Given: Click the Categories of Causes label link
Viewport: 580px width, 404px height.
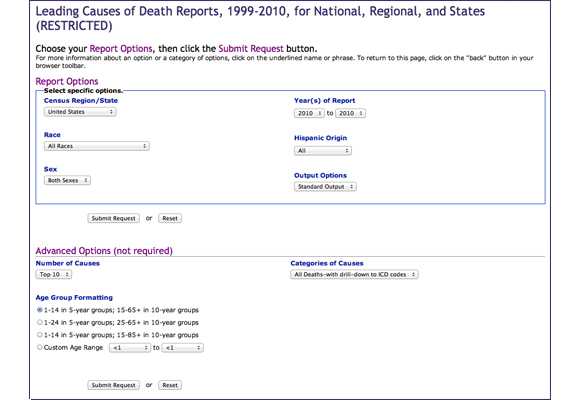Looking at the screenshot, I should [327, 263].
